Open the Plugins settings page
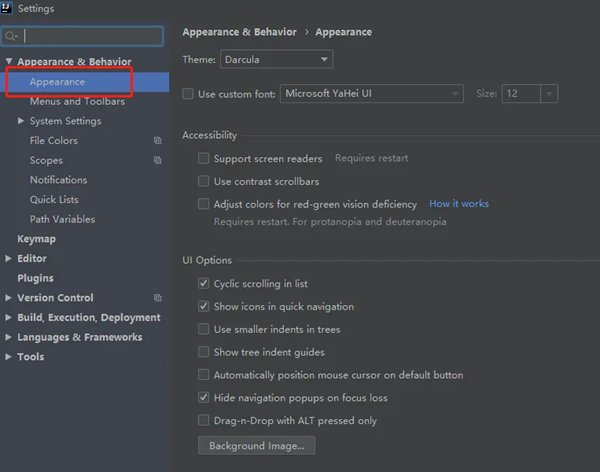The width and height of the screenshot is (600, 472). pyautogui.click(x=35, y=278)
